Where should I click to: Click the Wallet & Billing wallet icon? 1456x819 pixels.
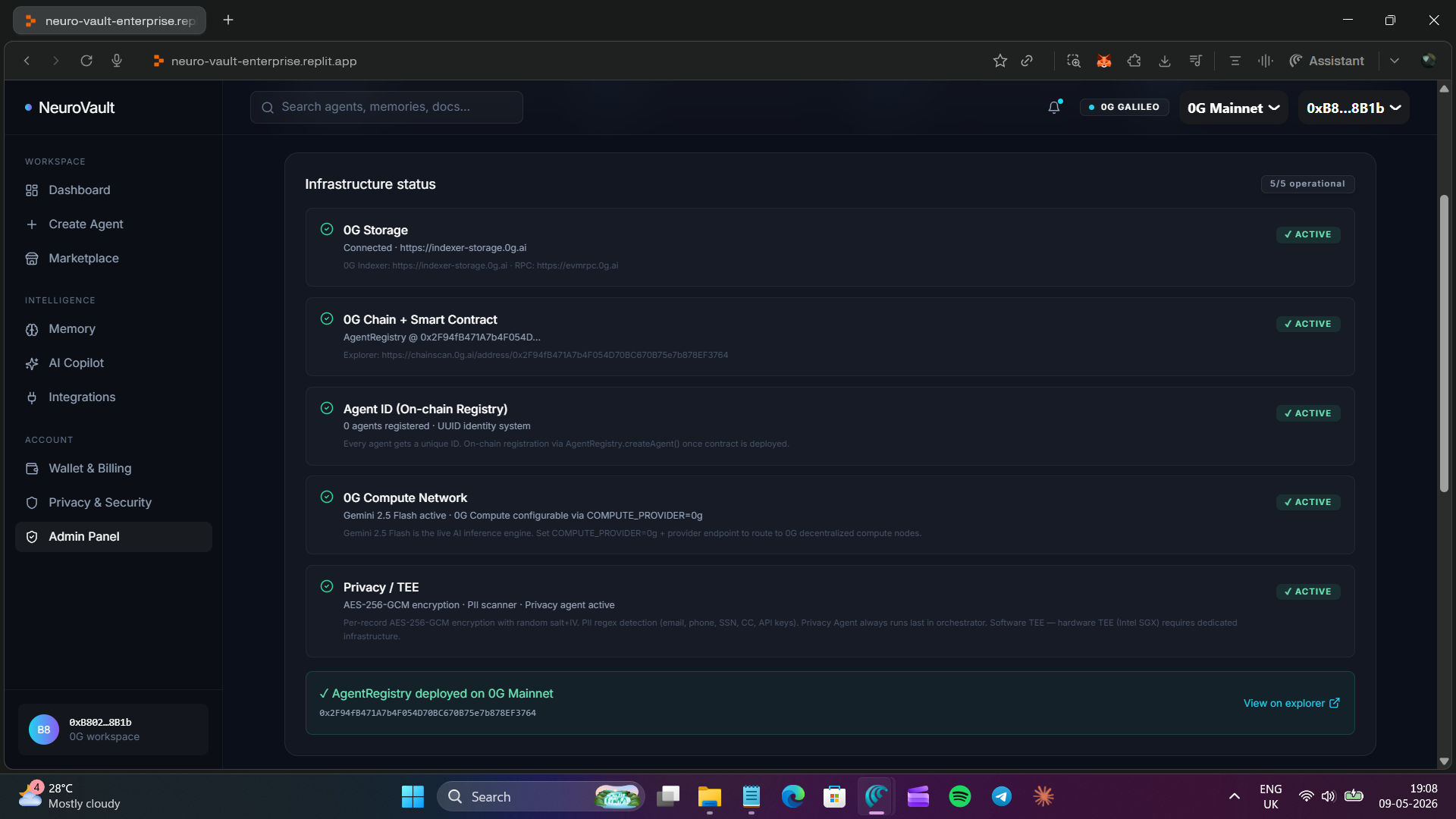[x=32, y=469]
